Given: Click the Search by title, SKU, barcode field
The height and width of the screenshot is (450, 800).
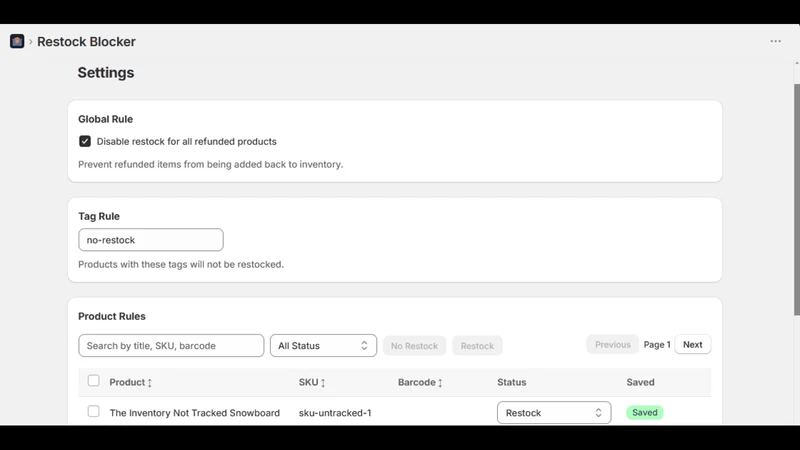Looking at the screenshot, I should [171, 345].
